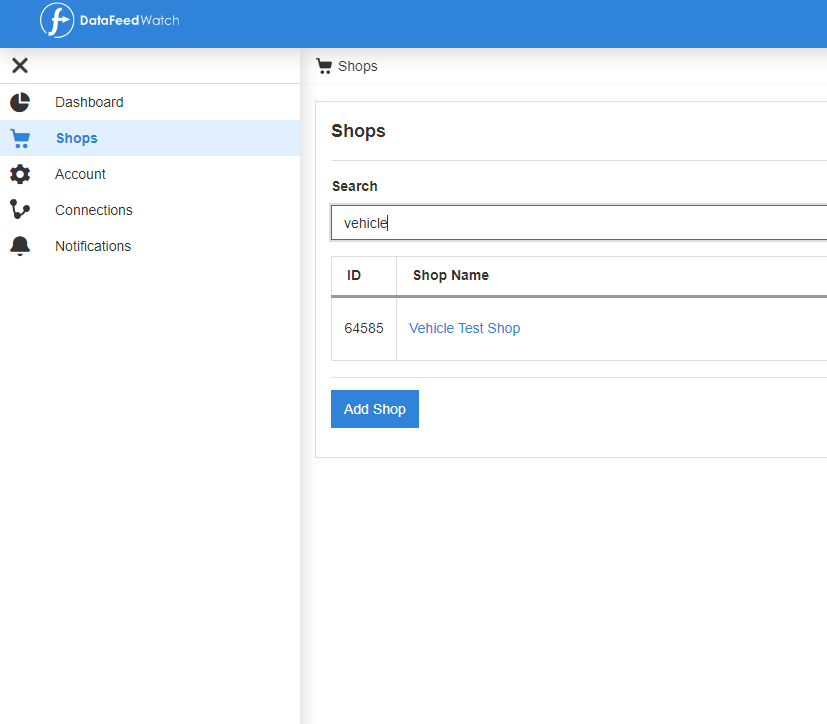Focus the Search input containing 'vehicle'

(580, 223)
